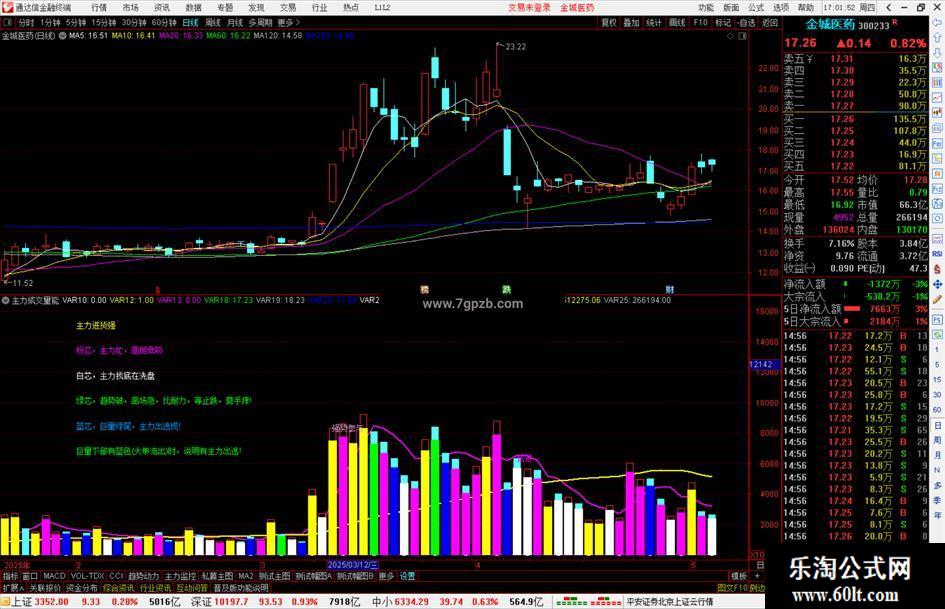Image resolution: width=945 pixels, height=609 pixels.
Task: Click the split-pane icon at chart top right
Action: (x=742, y=36)
